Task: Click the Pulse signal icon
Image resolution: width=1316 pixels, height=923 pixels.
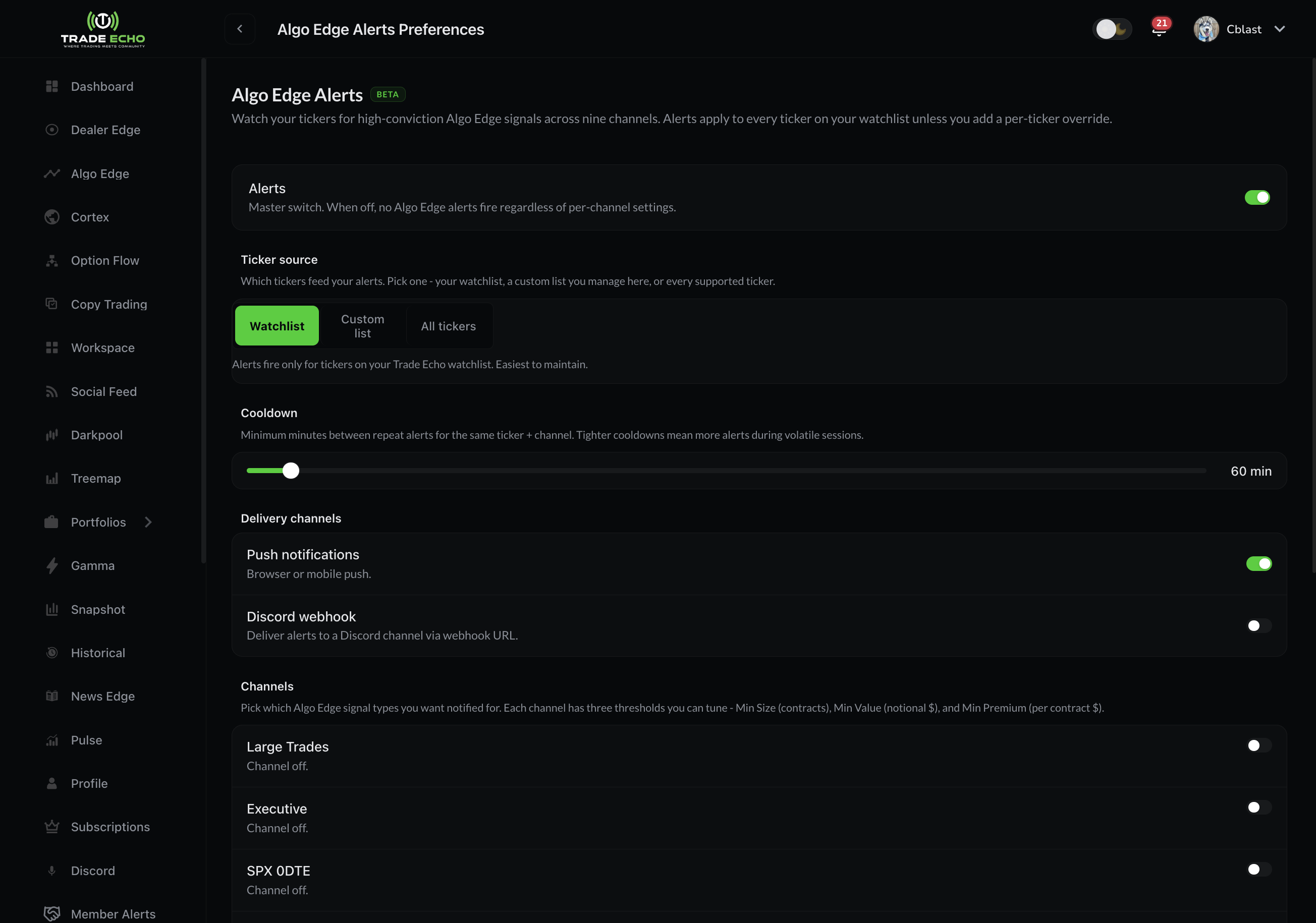Action: (51, 740)
